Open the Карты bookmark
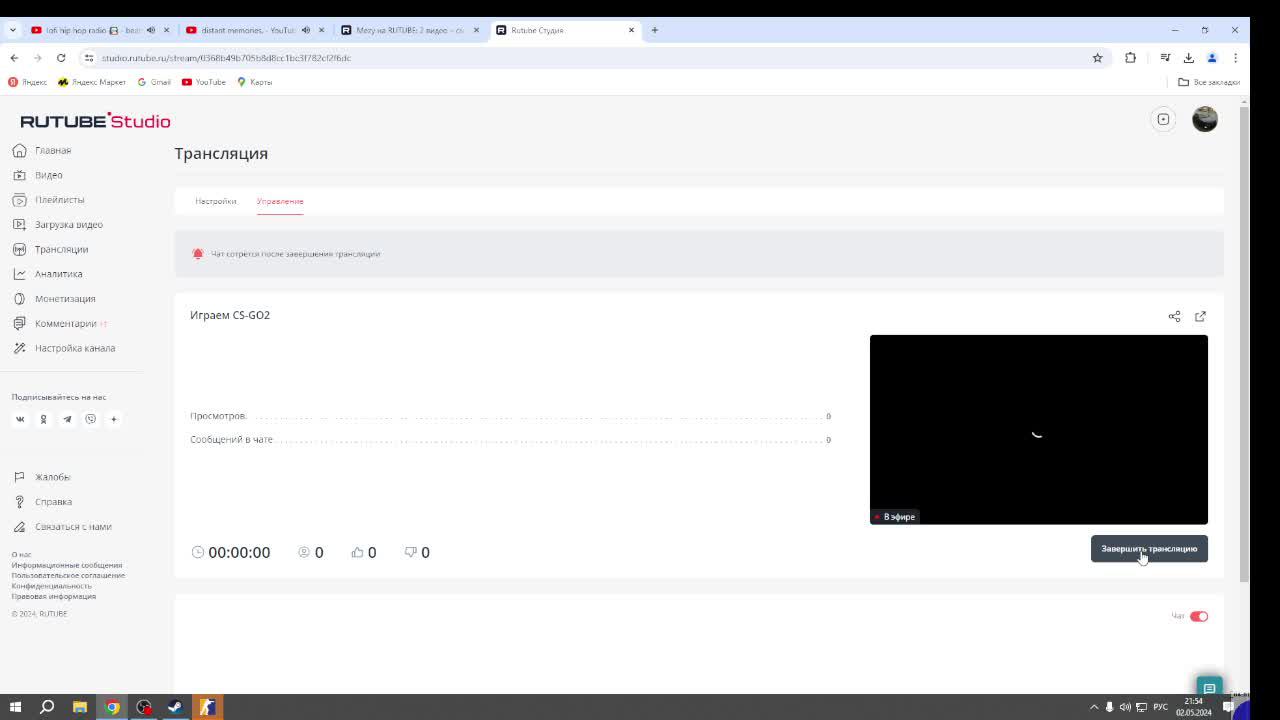Viewport: 1280px width, 720px height. 255,82
